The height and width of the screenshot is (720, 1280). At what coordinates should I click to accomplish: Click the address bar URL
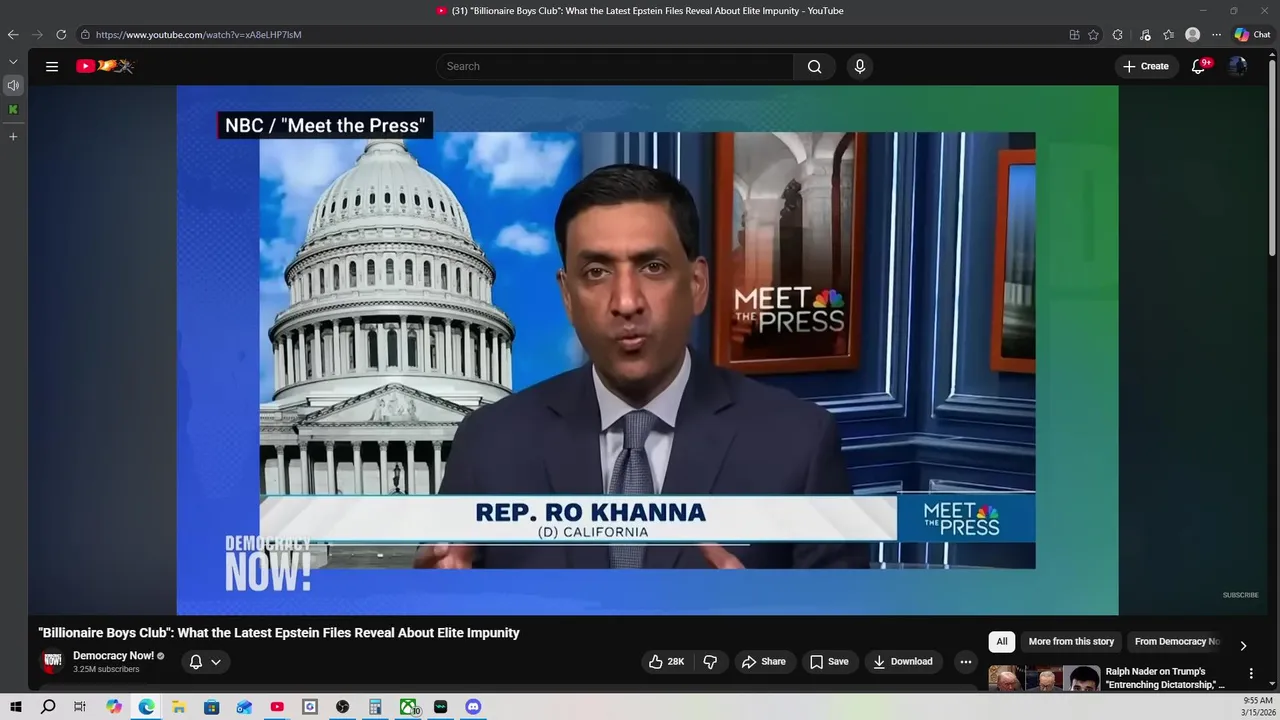(x=198, y=34)
